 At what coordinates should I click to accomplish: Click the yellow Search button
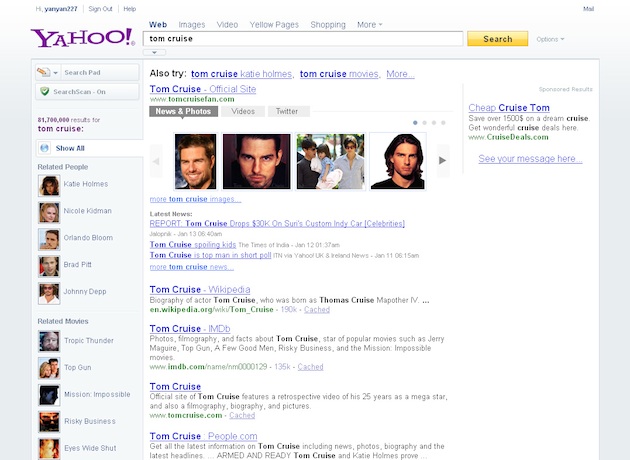497,39
